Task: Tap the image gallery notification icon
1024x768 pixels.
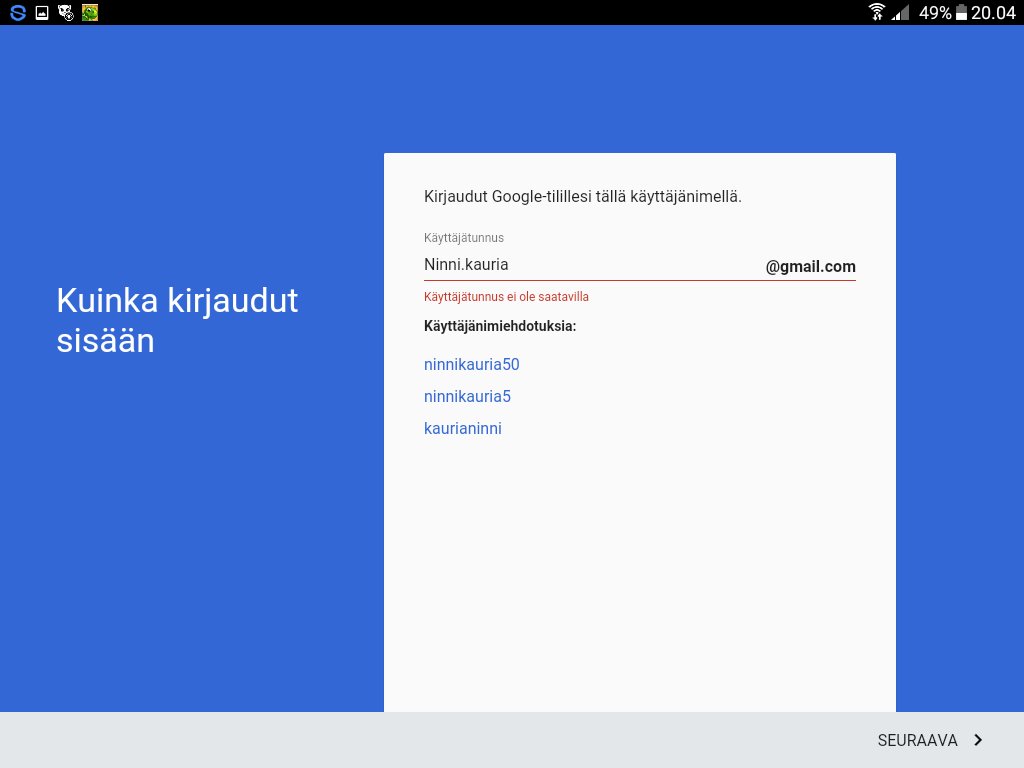Action: click(42, 12)
